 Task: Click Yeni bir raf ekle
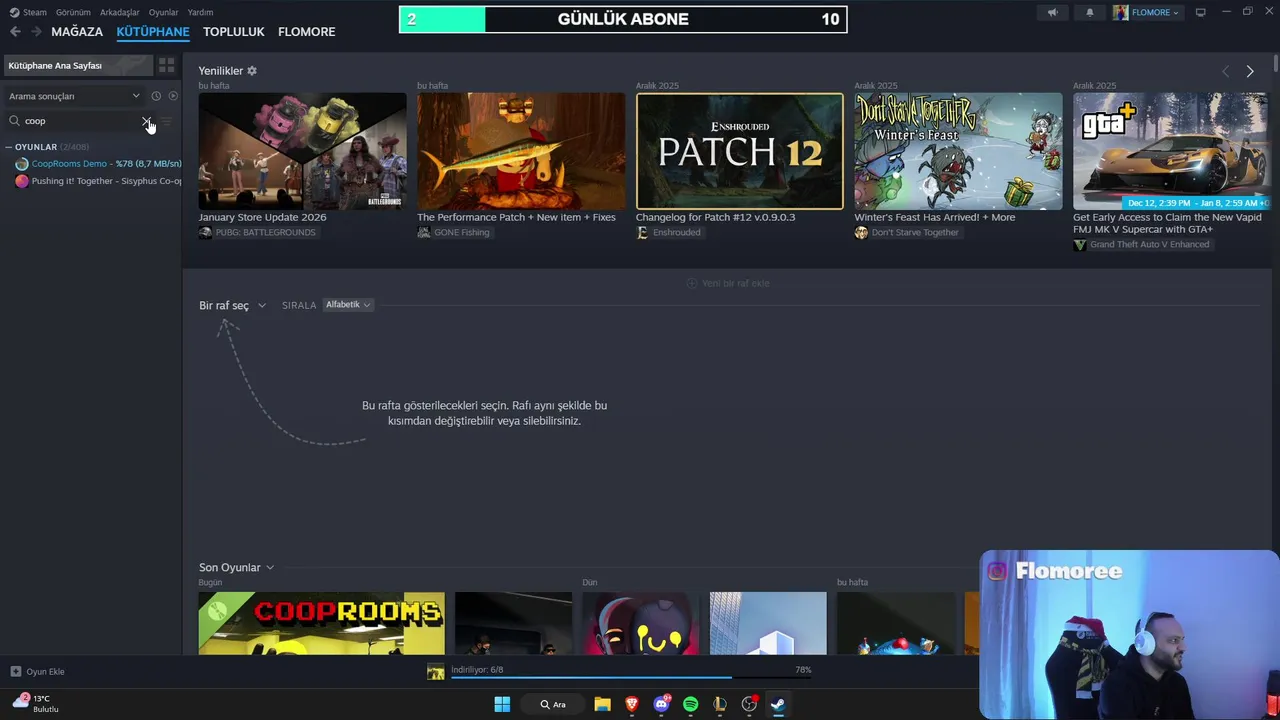728,283
